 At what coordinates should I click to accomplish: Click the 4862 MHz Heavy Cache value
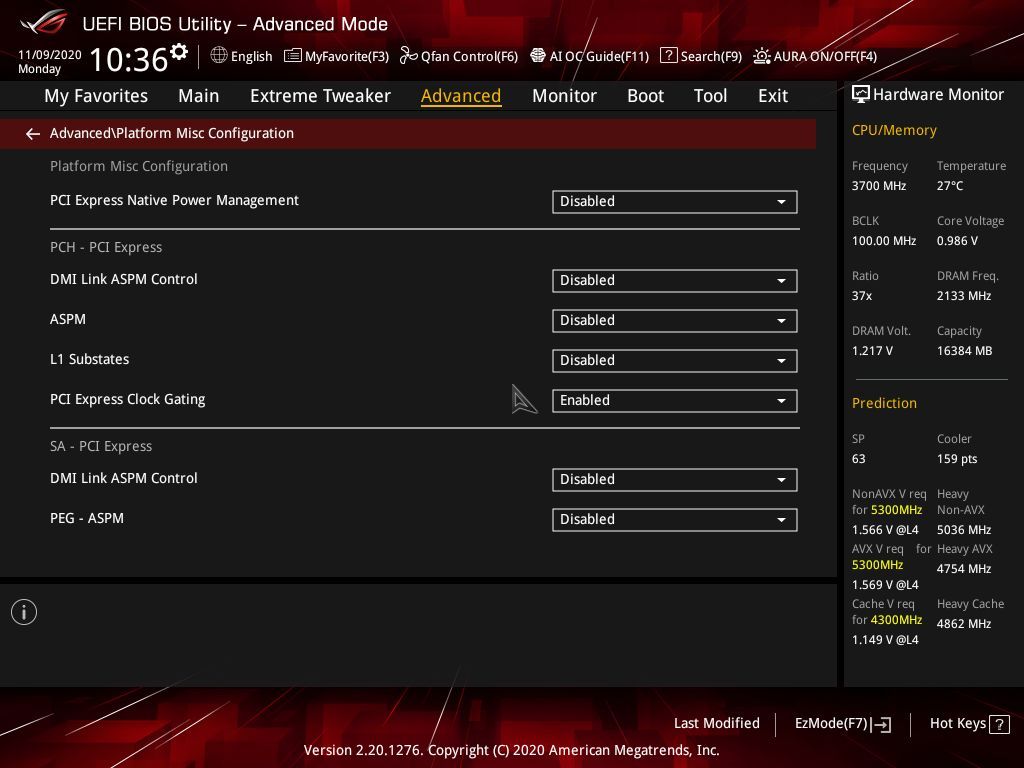pyautogui.click(x=964, y=624)
